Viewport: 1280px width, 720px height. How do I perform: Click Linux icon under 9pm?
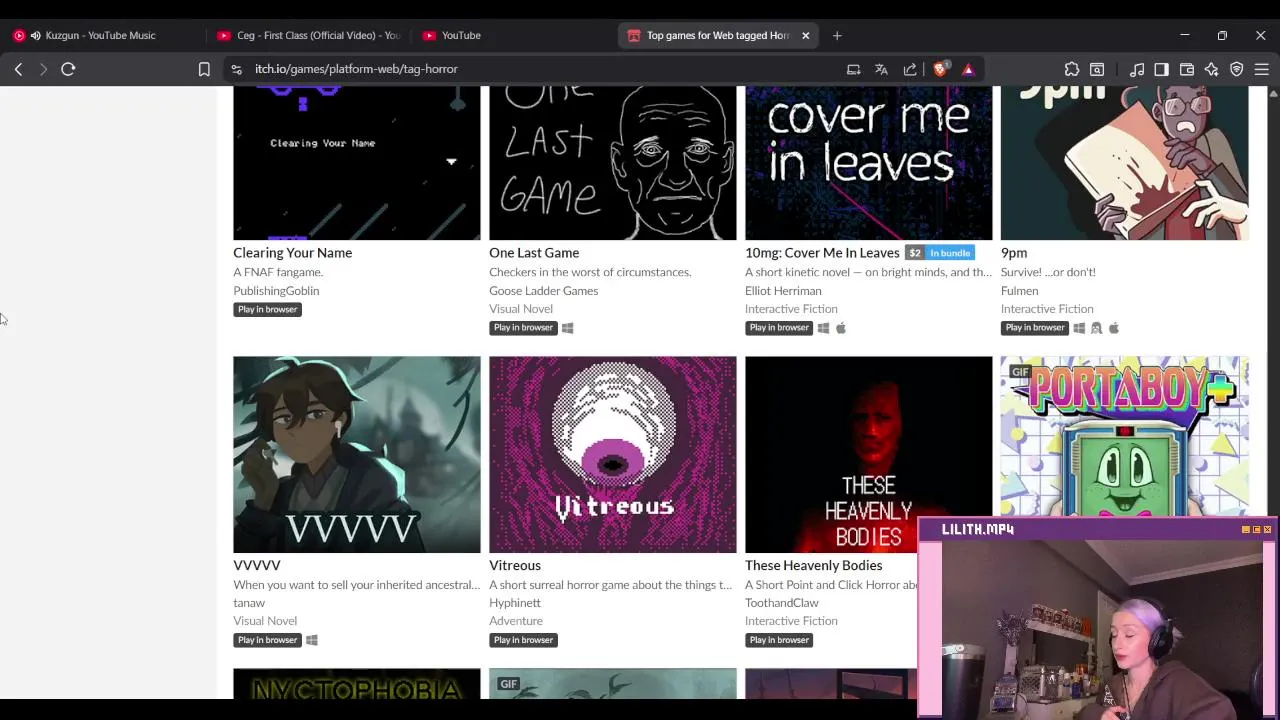(x=1096, y=328)
